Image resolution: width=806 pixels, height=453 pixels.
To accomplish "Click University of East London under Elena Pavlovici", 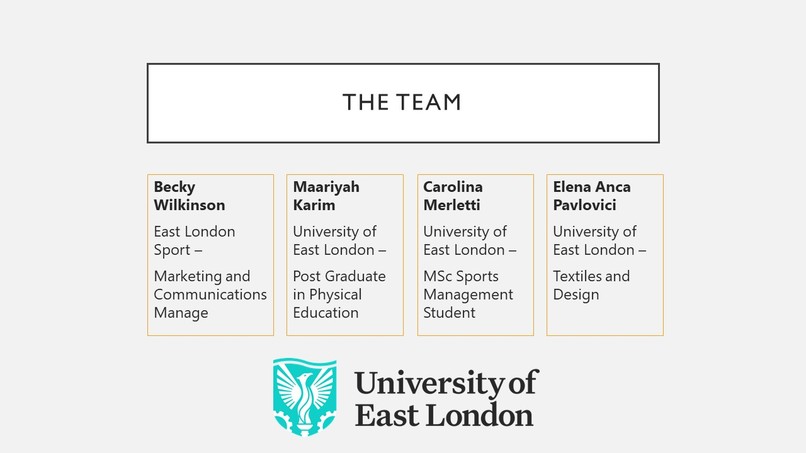I will click(599, 241).
